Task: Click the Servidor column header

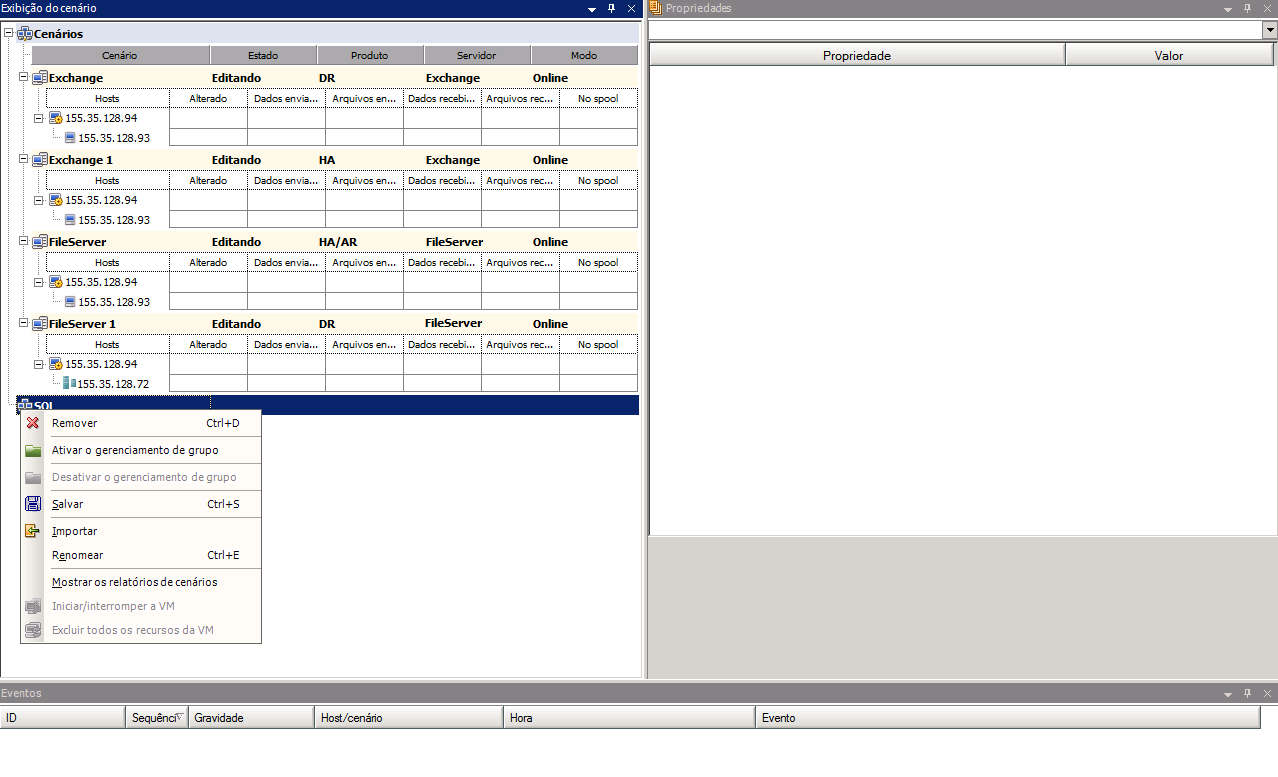Action: [x=477, y=55]
